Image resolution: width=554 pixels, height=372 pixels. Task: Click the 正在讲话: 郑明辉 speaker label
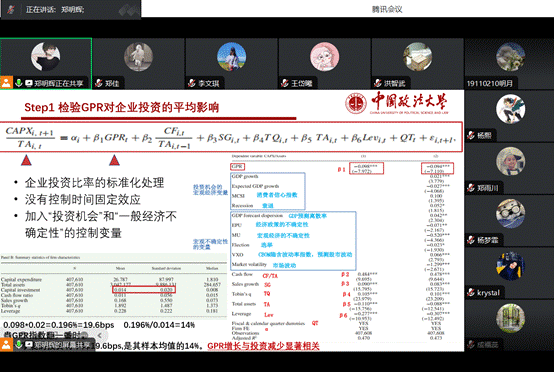click(x=55, y=10)
